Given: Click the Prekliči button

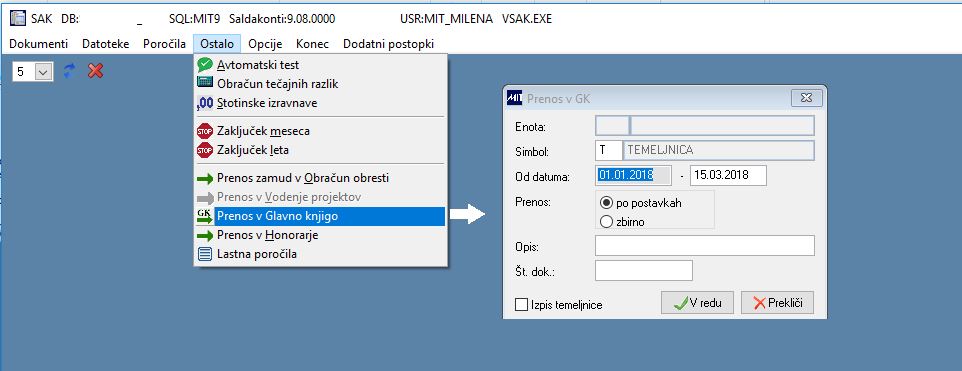Looking at the screenshot, I should click(777, 303).
